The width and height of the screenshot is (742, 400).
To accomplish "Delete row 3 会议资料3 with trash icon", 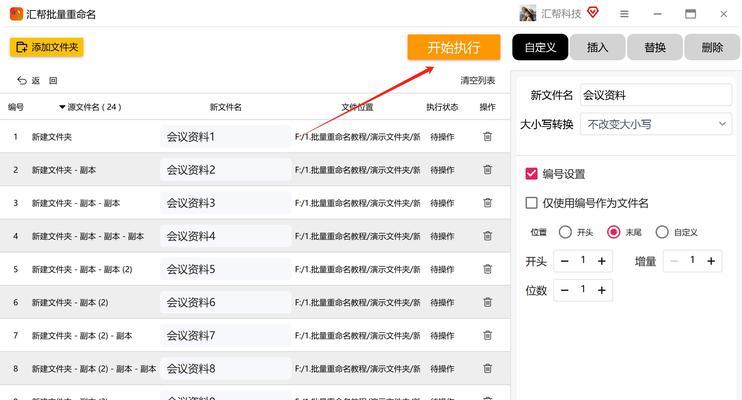I will (x=487, y=203).
